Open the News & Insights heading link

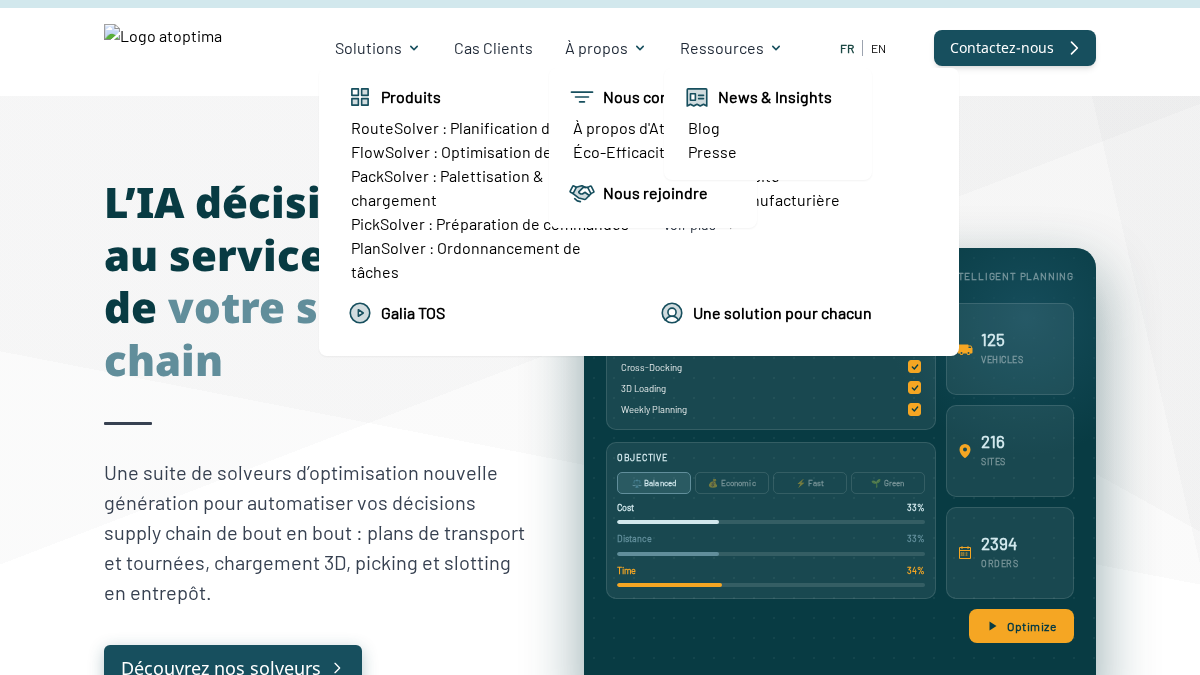click(775, 97)
